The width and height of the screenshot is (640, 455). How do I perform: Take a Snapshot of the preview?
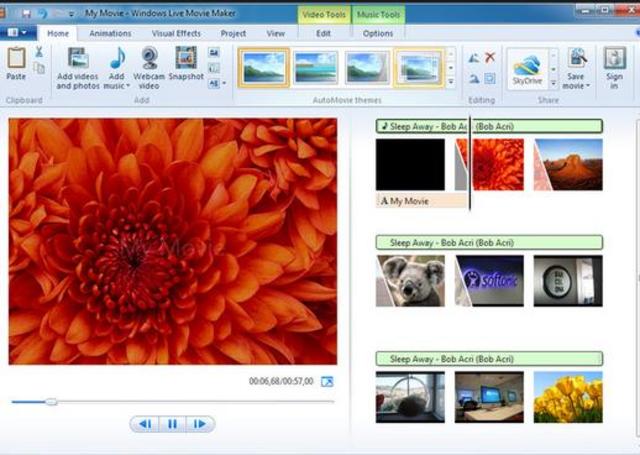point(186,63)
